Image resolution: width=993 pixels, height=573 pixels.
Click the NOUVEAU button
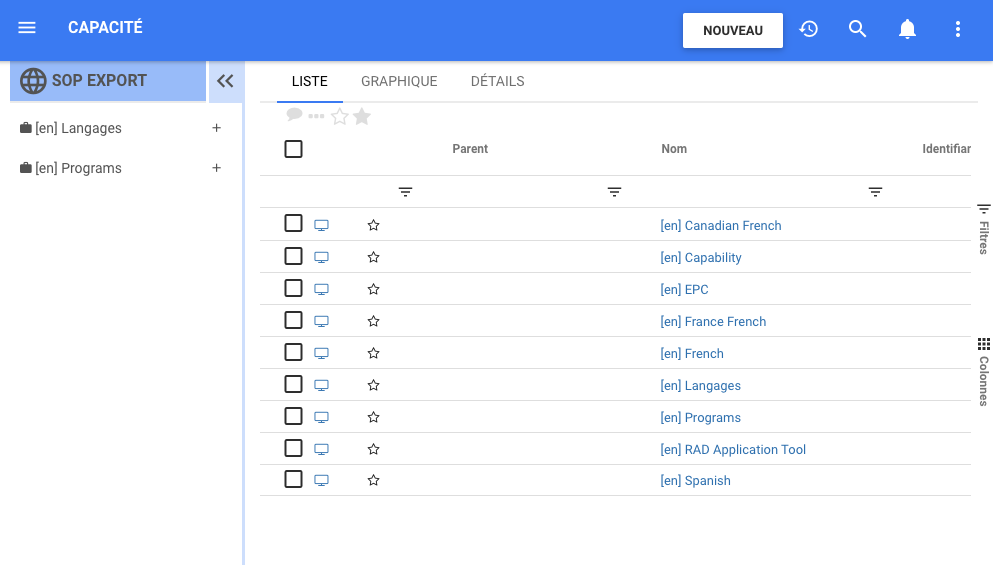coord(732,30)
